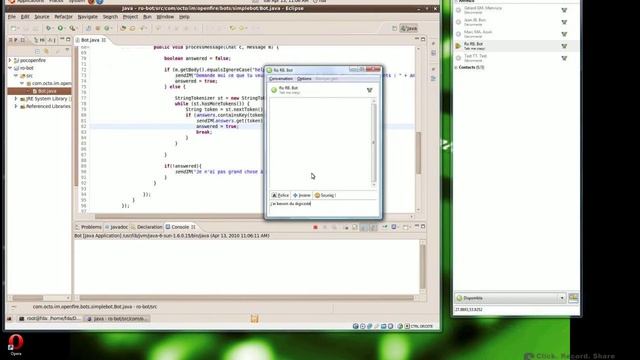640x360 pixels.
Task: Open the Conversation menu in chat window
Action: 281,79
